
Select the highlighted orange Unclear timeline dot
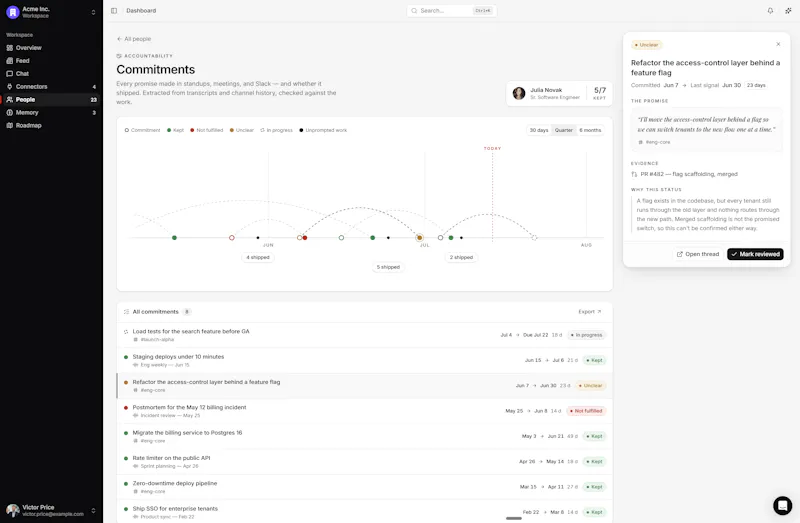(x=419, y=238)
